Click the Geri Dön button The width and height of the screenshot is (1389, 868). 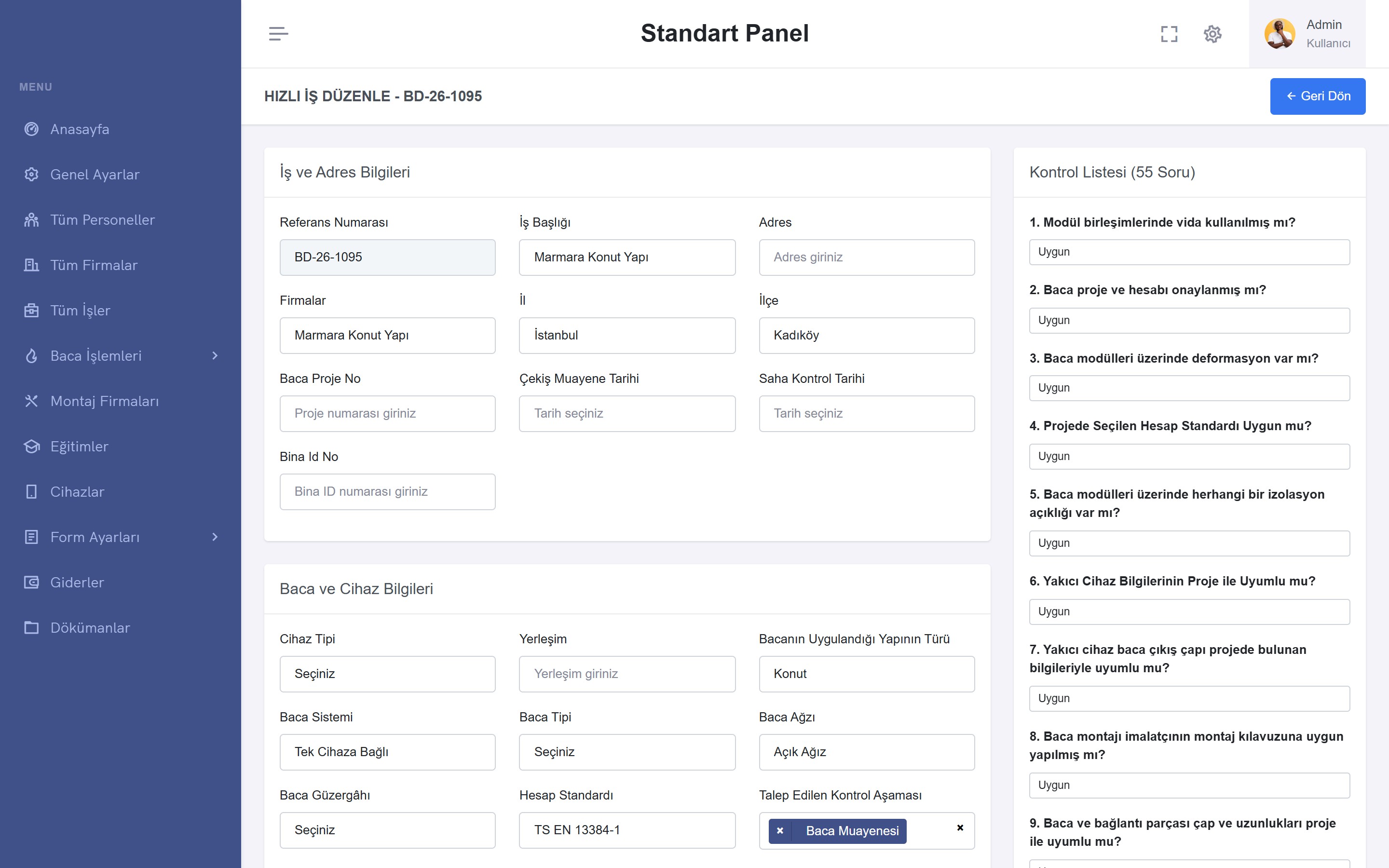point(1317,96)
